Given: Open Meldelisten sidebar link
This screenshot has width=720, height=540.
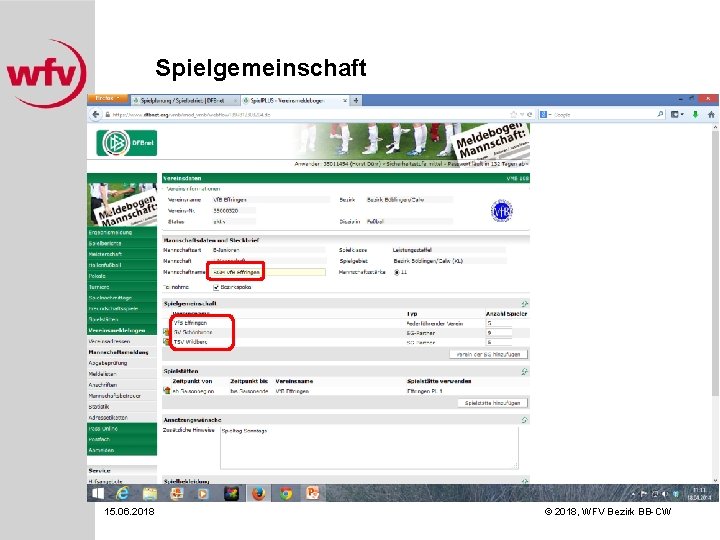Looking at the screenshot, I should [x=102, y=374].
